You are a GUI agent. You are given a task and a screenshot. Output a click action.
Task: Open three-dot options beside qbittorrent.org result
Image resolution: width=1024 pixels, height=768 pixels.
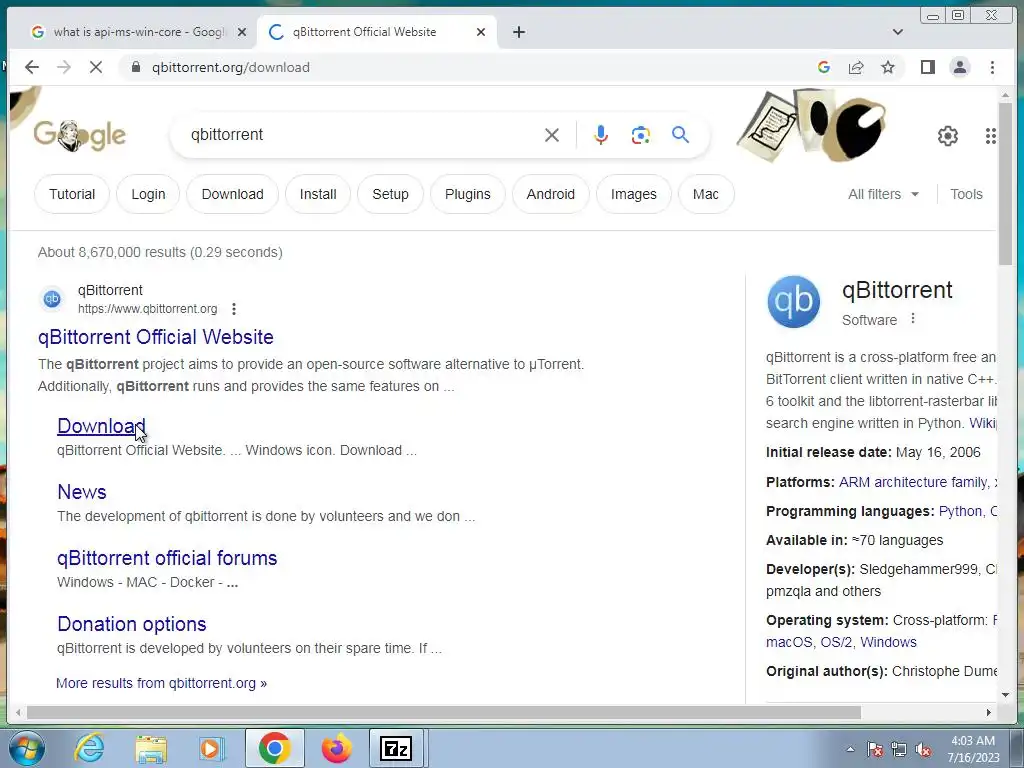(x=234, y=309)
